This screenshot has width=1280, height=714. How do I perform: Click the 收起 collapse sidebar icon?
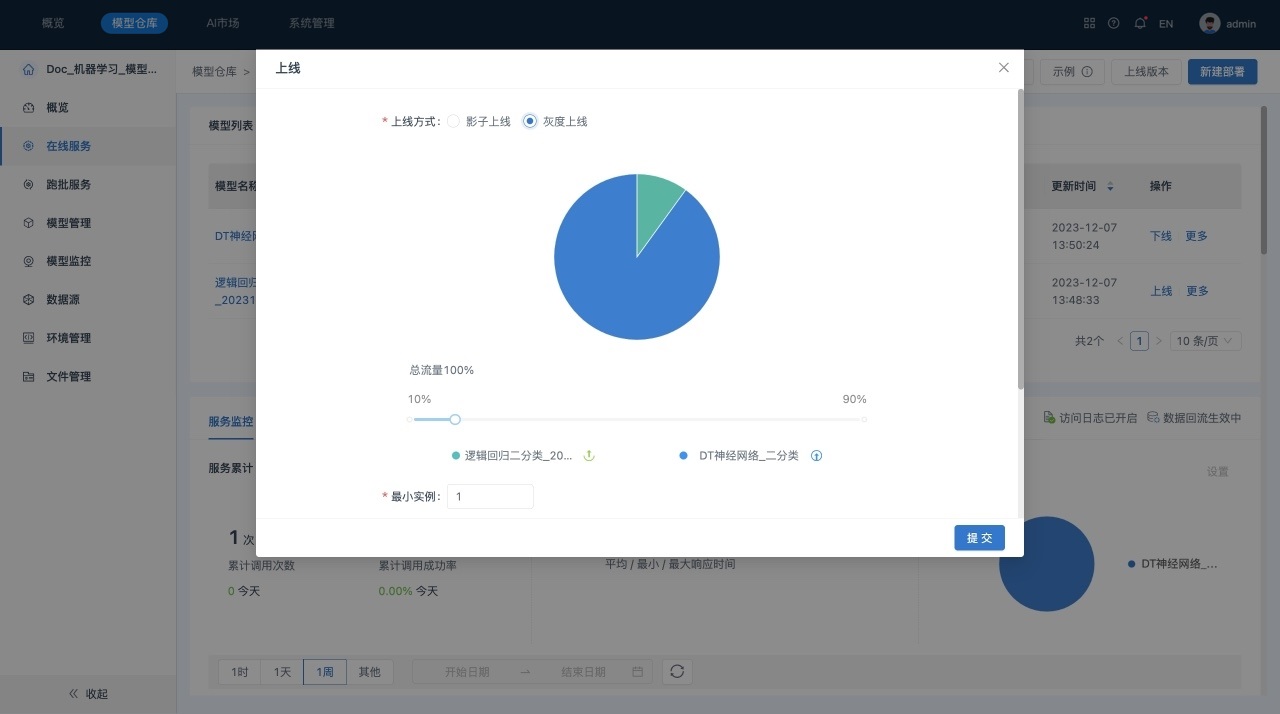click(x=73, y=694)
